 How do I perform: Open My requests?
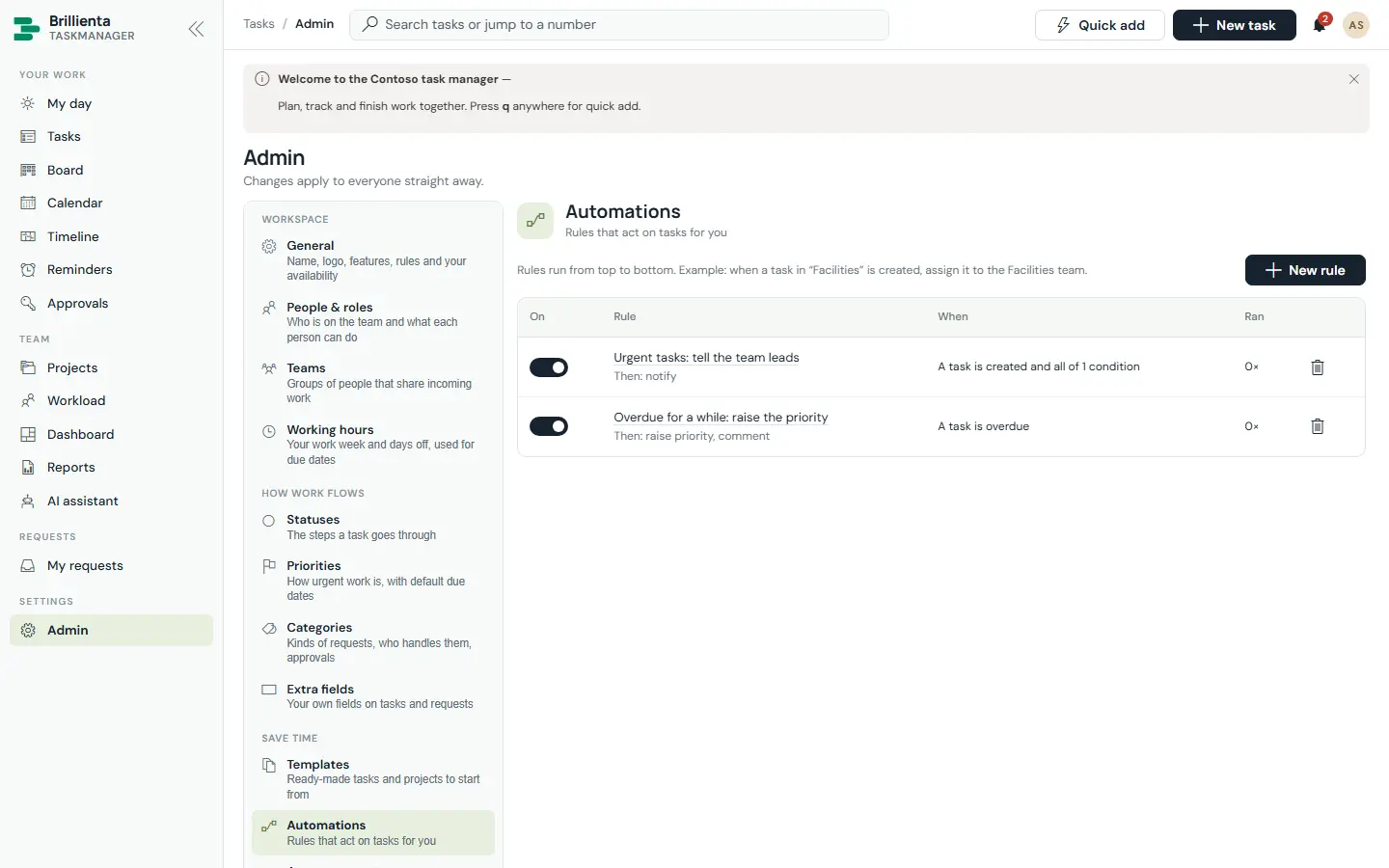pos(111,565)
